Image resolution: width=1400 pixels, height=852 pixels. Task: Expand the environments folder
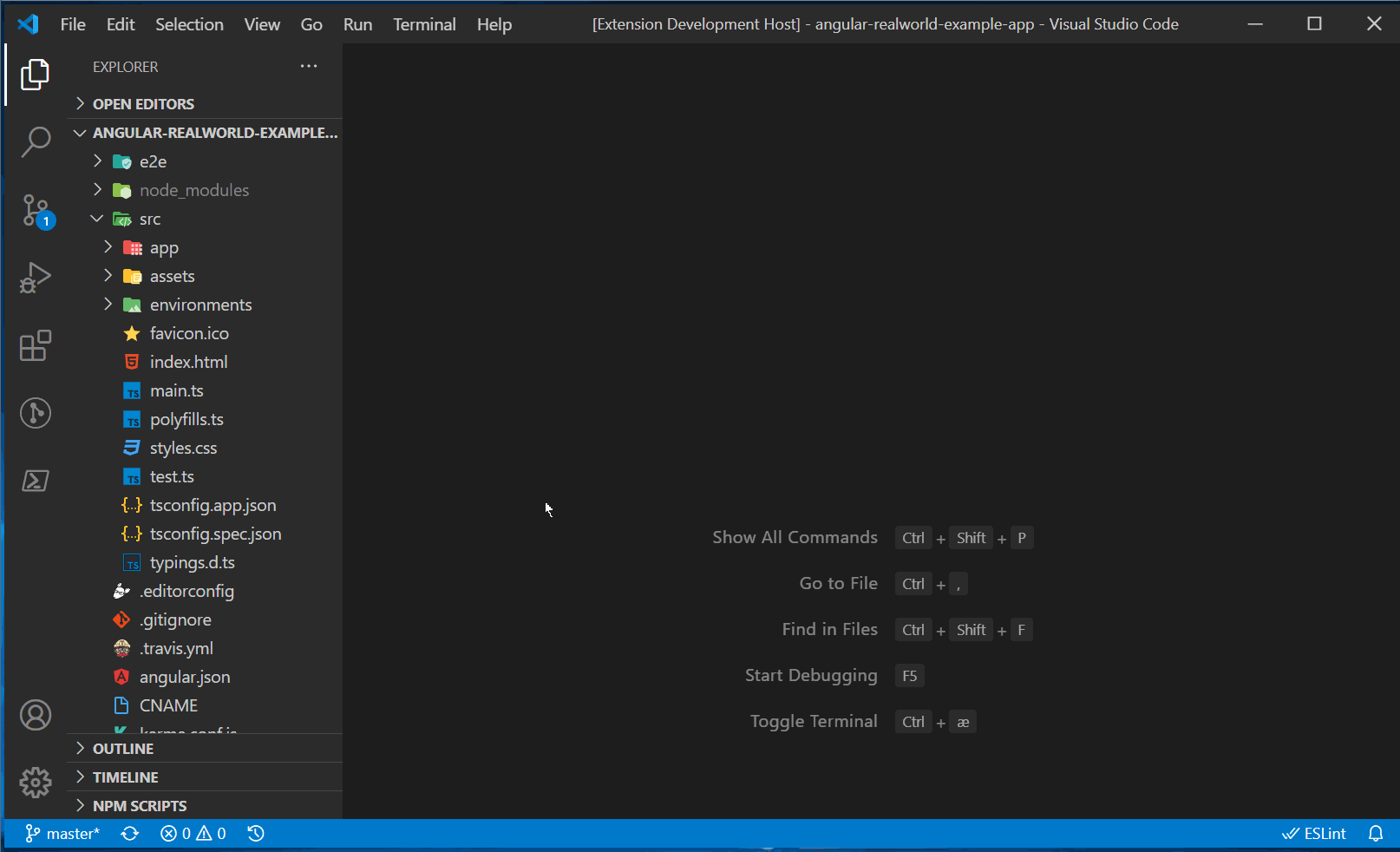[x=205, y=305]
